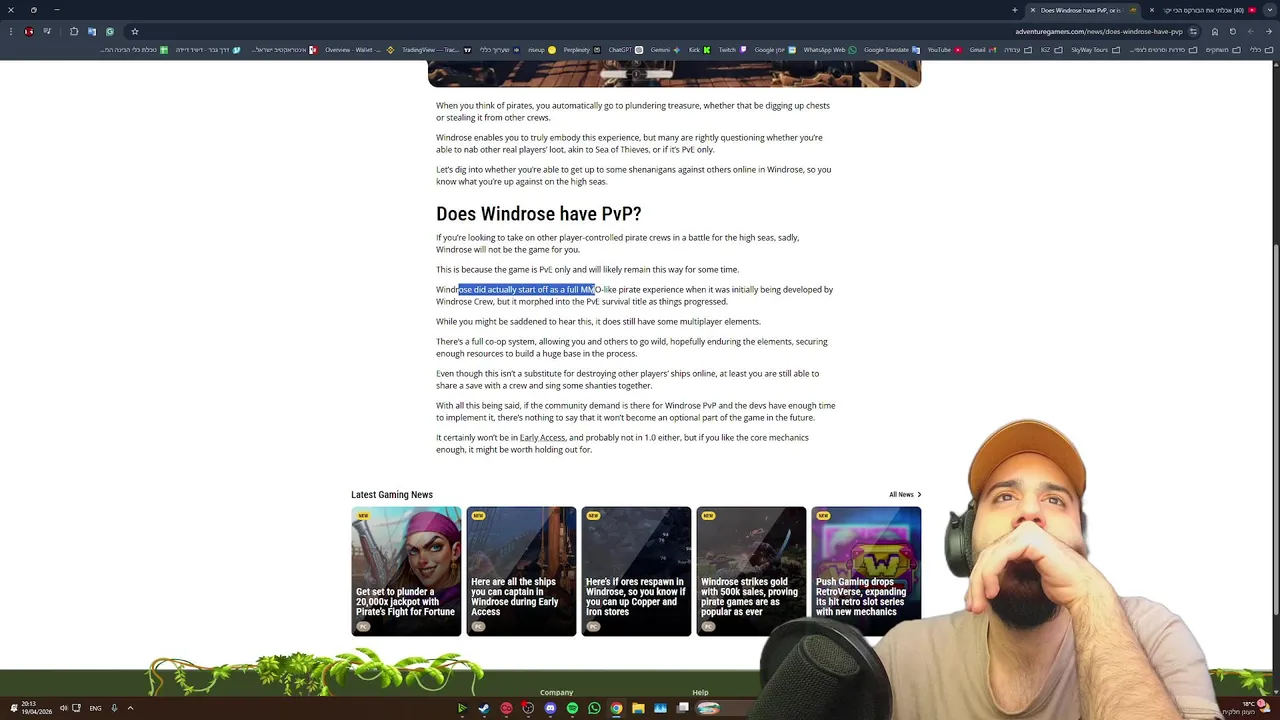
Task: Open Google Chrome from the taskbar
Action: point(616,708)
